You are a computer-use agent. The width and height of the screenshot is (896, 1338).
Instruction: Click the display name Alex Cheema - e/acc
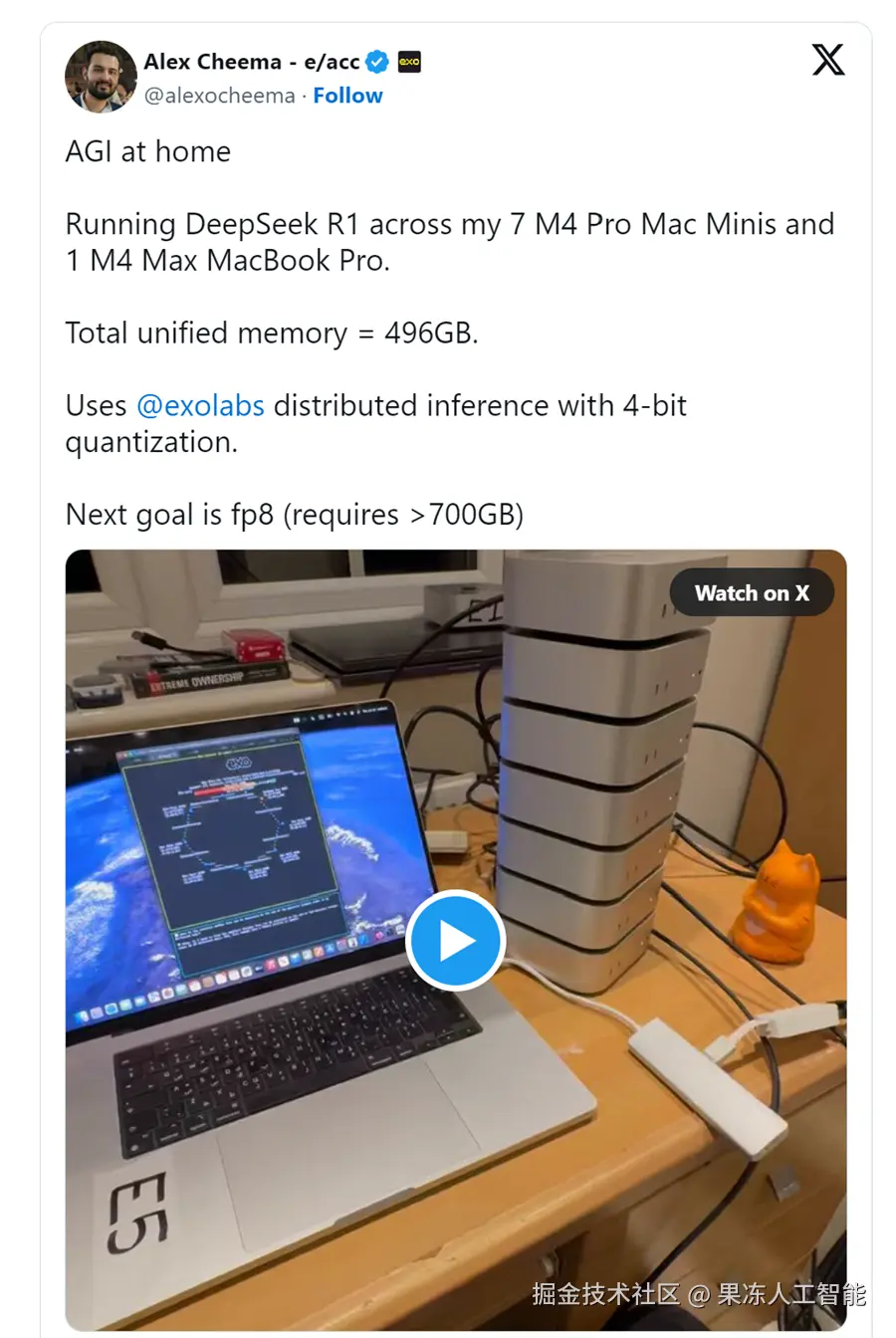pos(252,62)
